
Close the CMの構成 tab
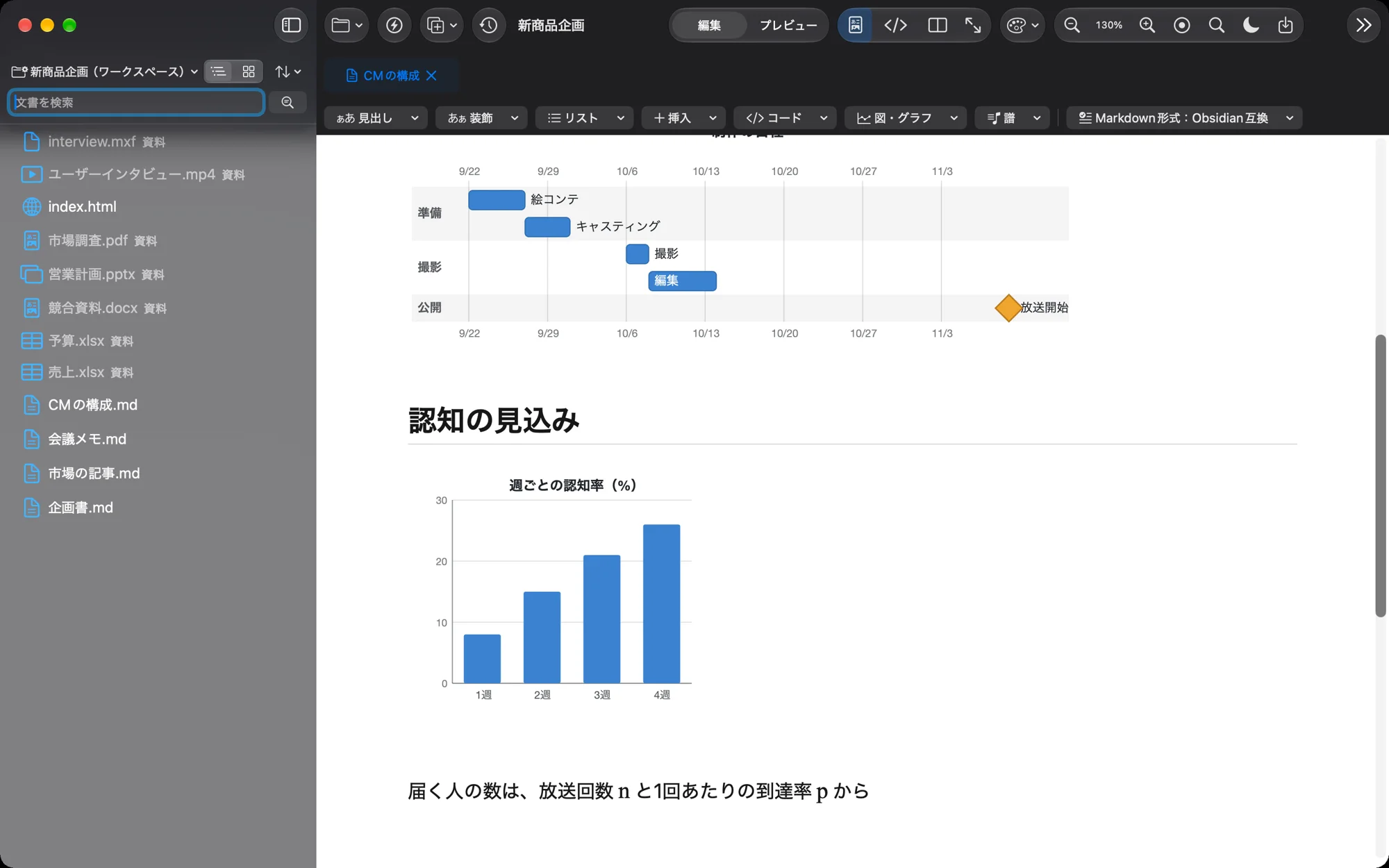pos(431,75)
